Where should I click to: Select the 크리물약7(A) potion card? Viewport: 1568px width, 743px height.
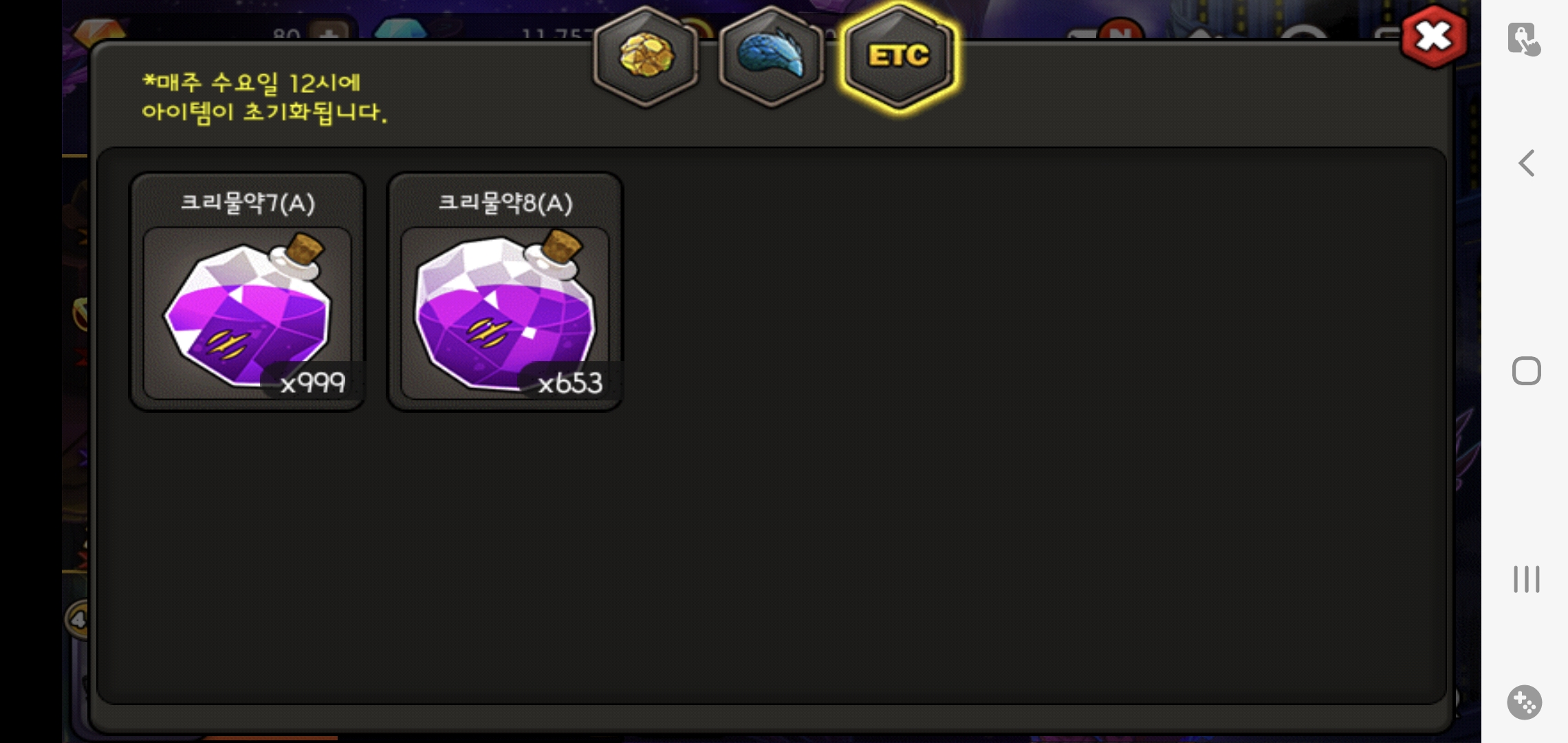(x=248, y=292)
